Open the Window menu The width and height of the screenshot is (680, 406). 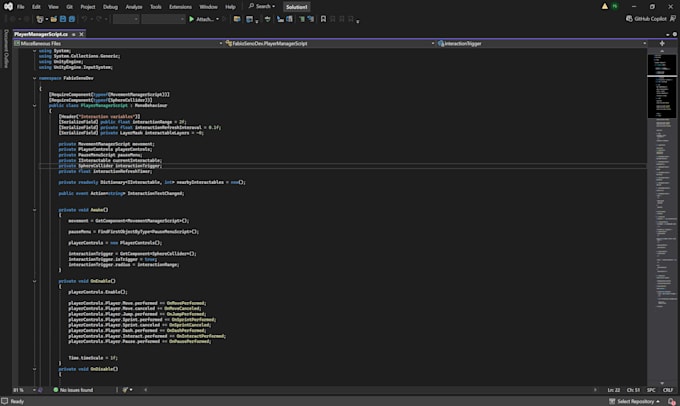pyautogui.click(x=208, y=7)
